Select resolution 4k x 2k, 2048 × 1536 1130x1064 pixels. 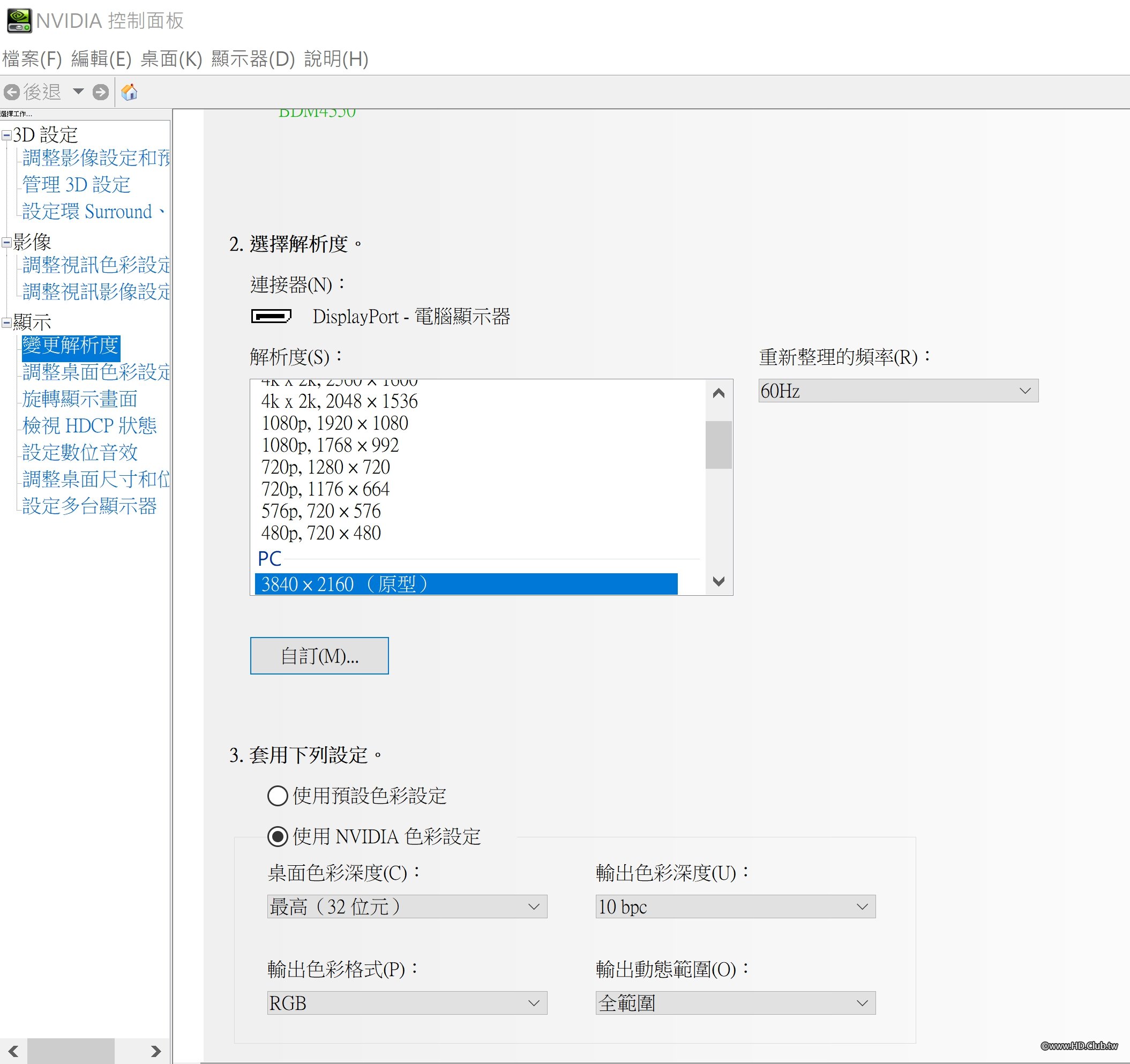(x=339, y=401)
